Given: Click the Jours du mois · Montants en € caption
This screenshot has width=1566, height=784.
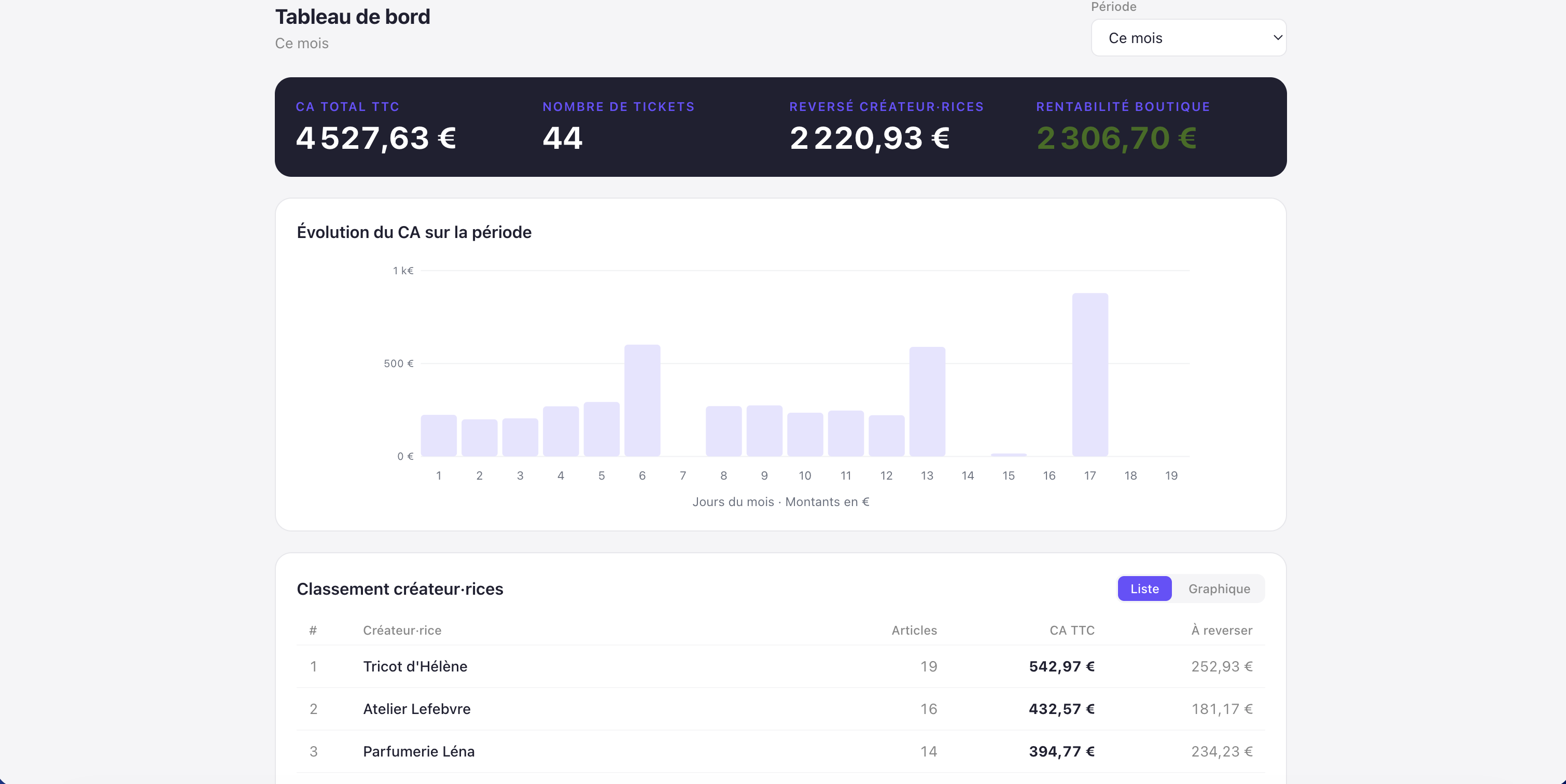Looking at the screenshot, I should 780,501.
